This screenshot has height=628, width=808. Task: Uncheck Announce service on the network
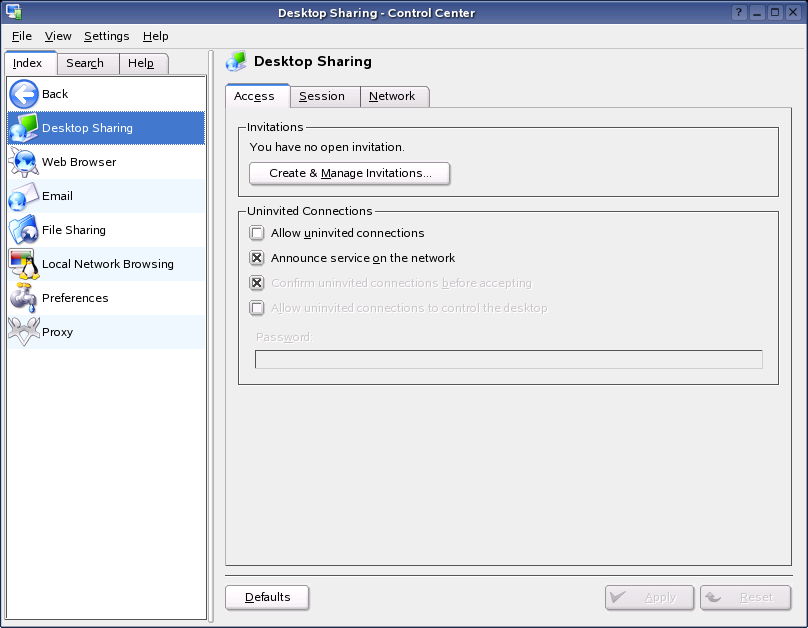click(257, 258)
